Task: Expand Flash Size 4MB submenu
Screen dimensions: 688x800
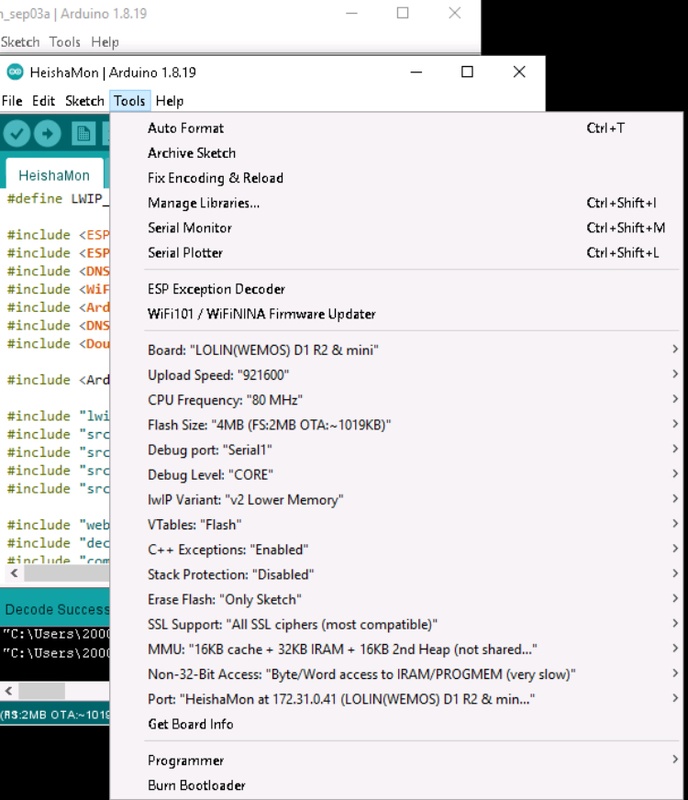Action: 397,426
